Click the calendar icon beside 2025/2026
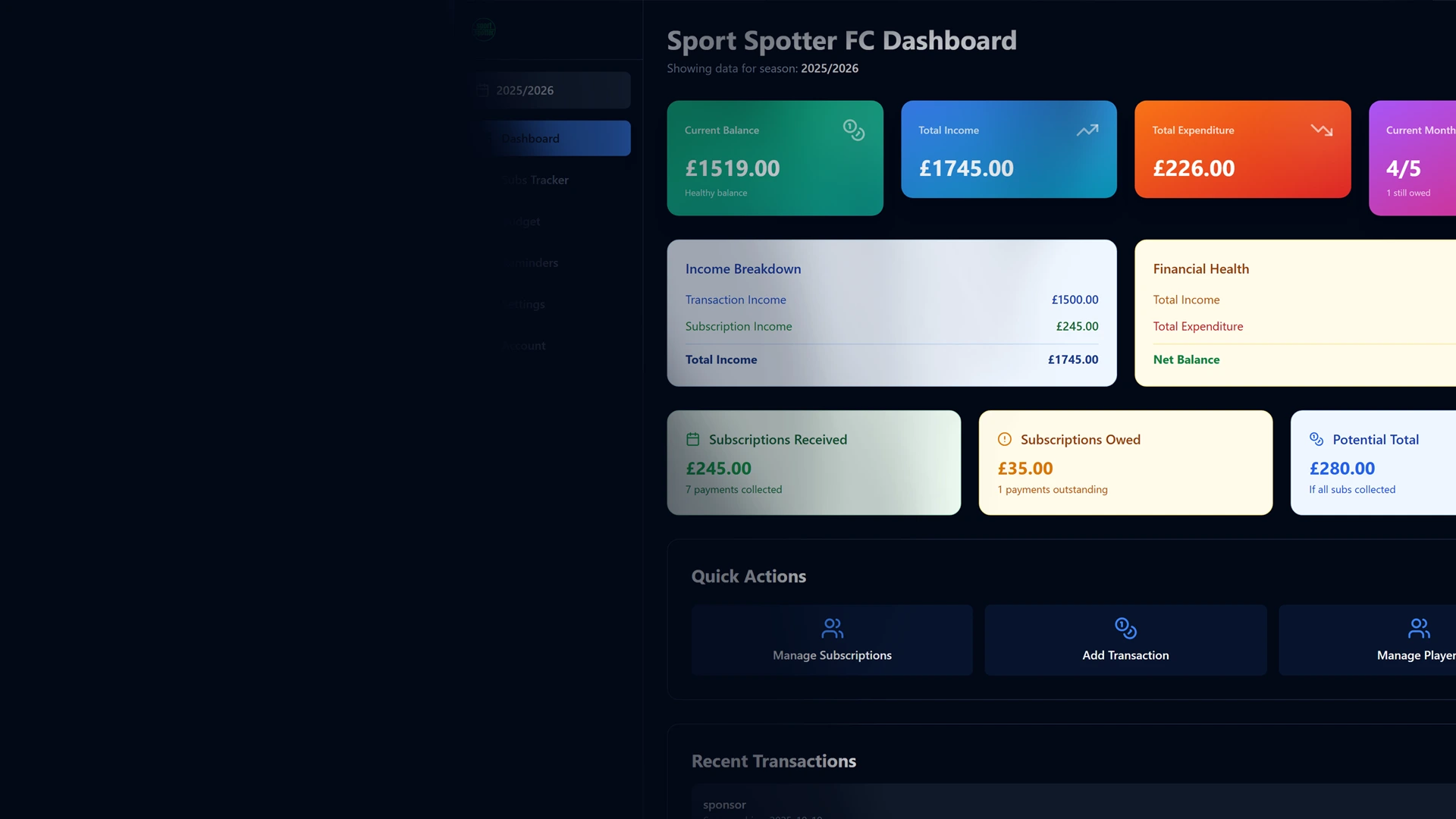The height and width of the screenshot is (819, 1456). (482, 89)
